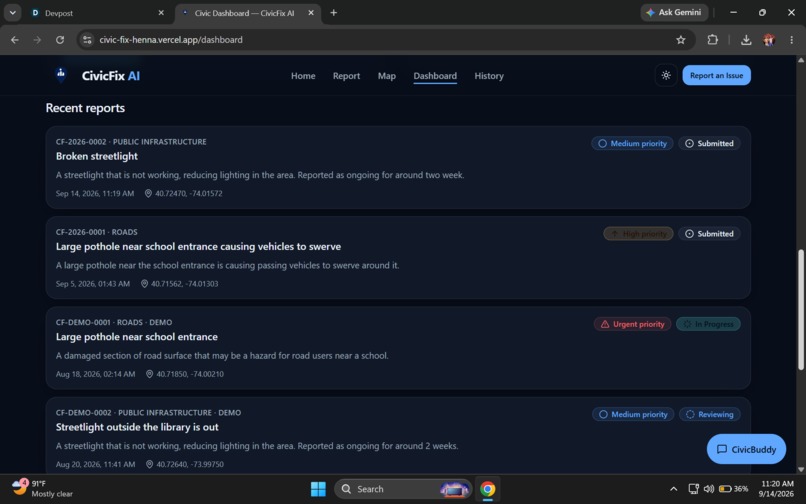Click the 'Aug 18, 2026, 02:14 AM' timestamp

[96, 374]
